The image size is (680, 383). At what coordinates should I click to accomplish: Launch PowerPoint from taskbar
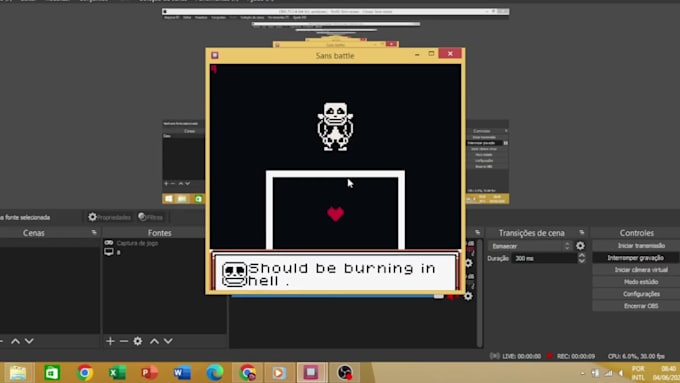[150, 373]
